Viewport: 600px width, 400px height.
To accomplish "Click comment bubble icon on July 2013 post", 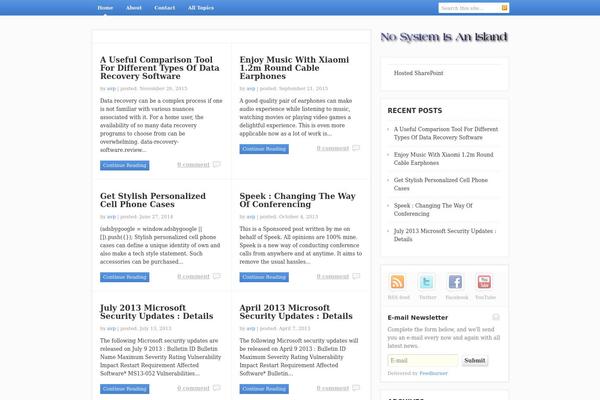I will [x=217, y=388].
